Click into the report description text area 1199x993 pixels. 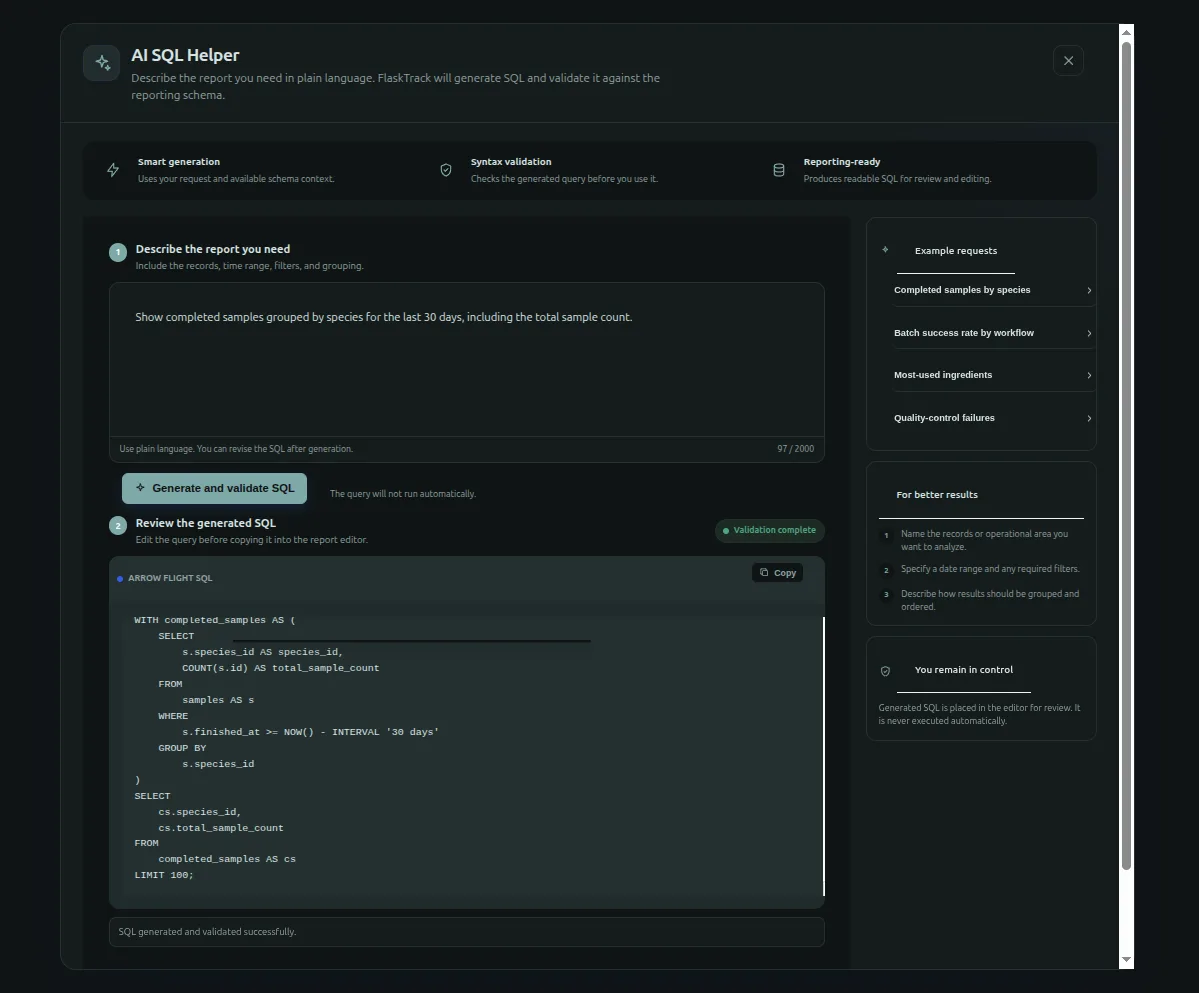pos(466,359)
